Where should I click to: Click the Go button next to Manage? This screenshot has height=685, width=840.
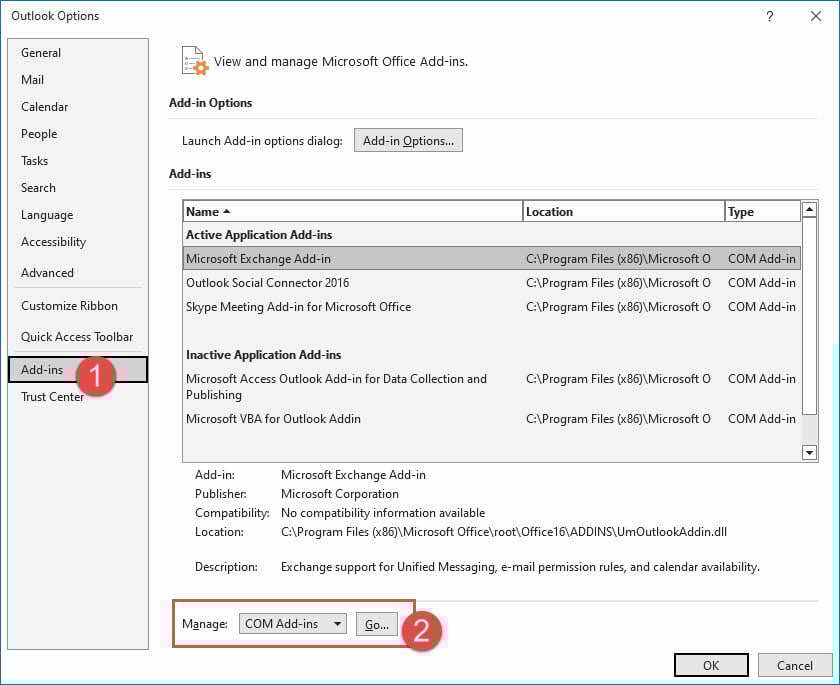377,624
